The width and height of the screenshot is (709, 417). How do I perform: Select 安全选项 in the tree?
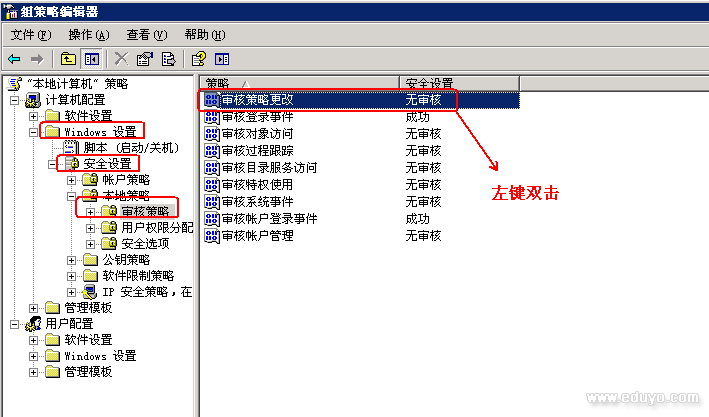coord(145,243)
